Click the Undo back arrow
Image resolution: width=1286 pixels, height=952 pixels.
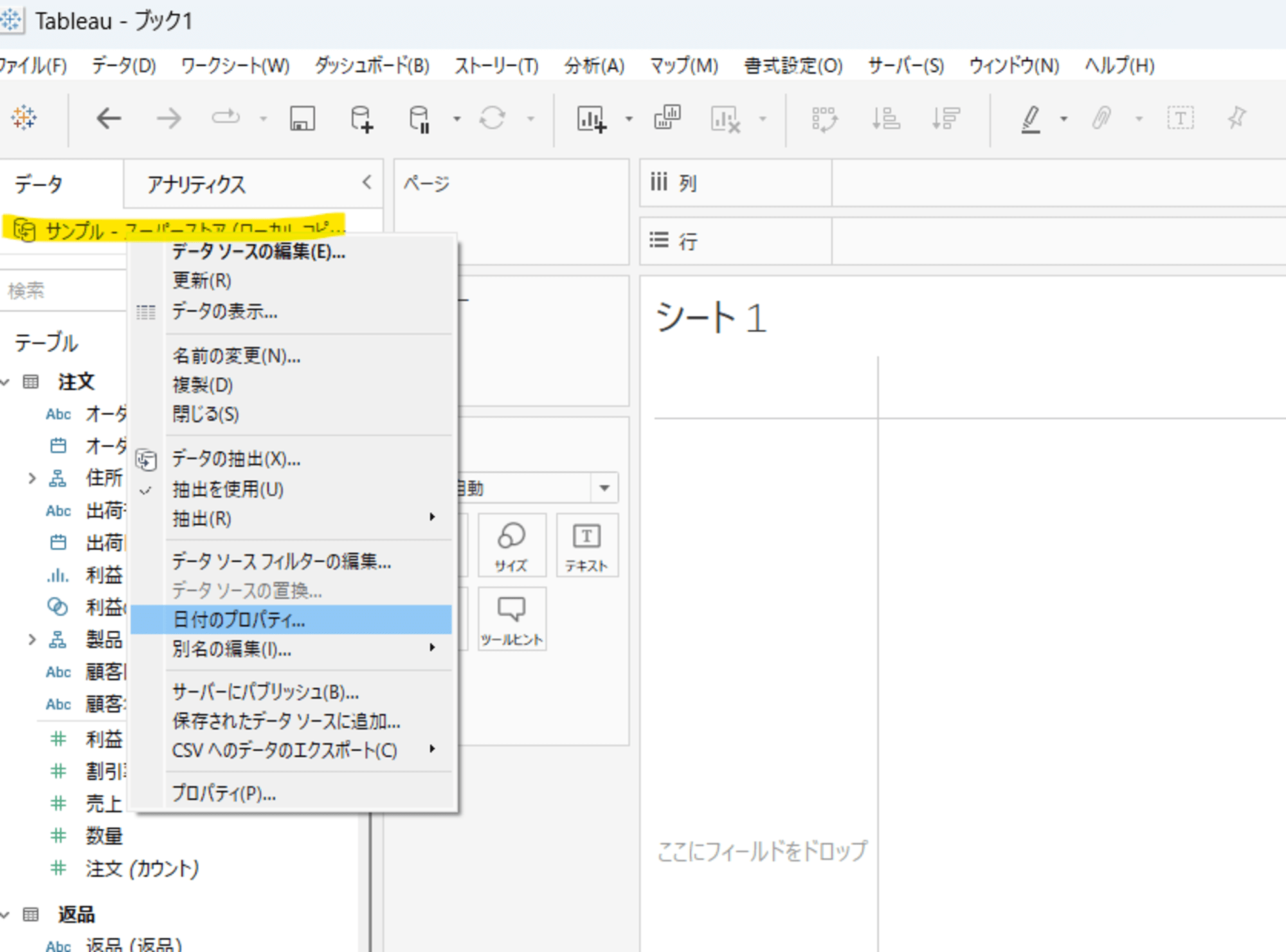pos(109,118)
